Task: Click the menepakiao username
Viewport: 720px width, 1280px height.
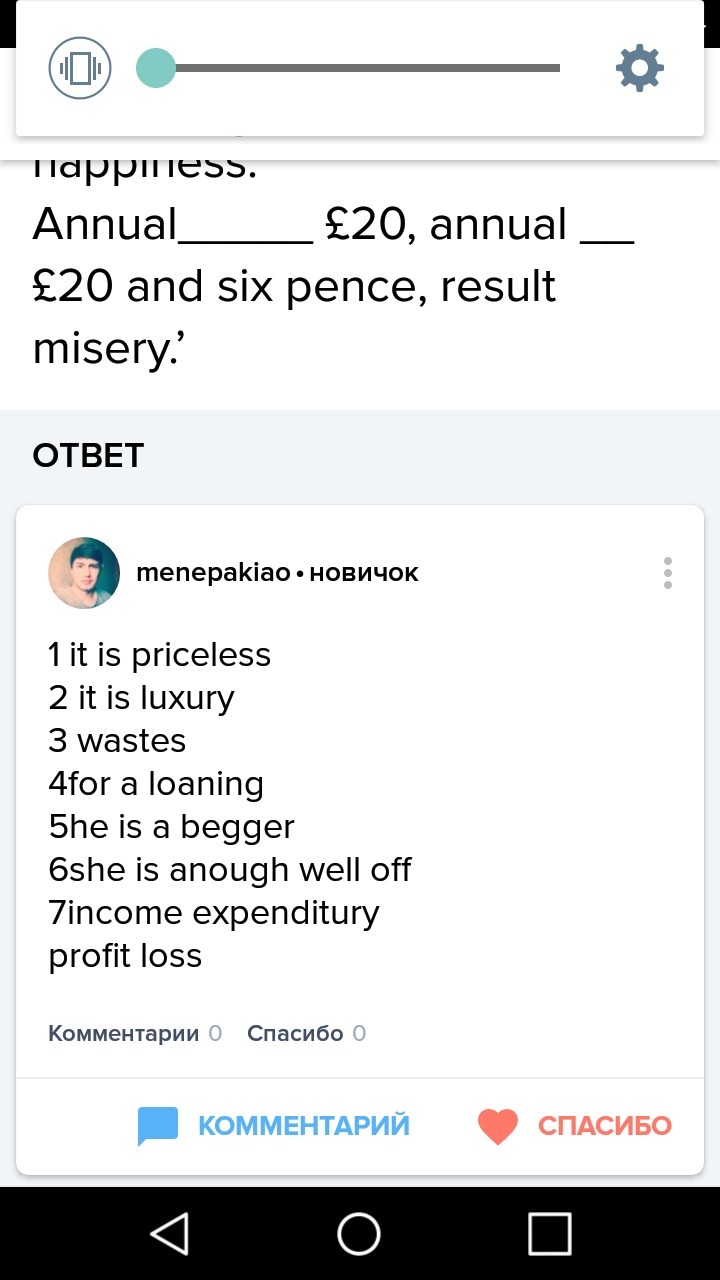Action: click(213, 573)
